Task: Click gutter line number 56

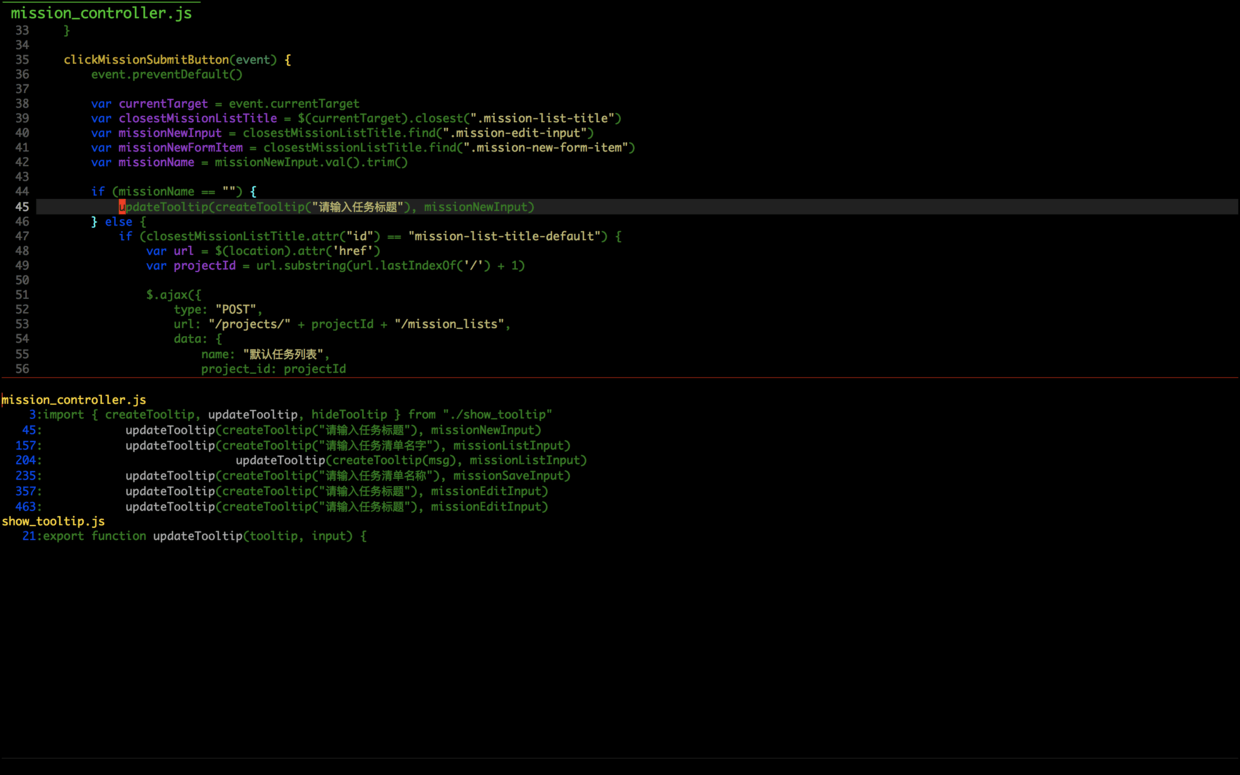Action: coord(22,369)
